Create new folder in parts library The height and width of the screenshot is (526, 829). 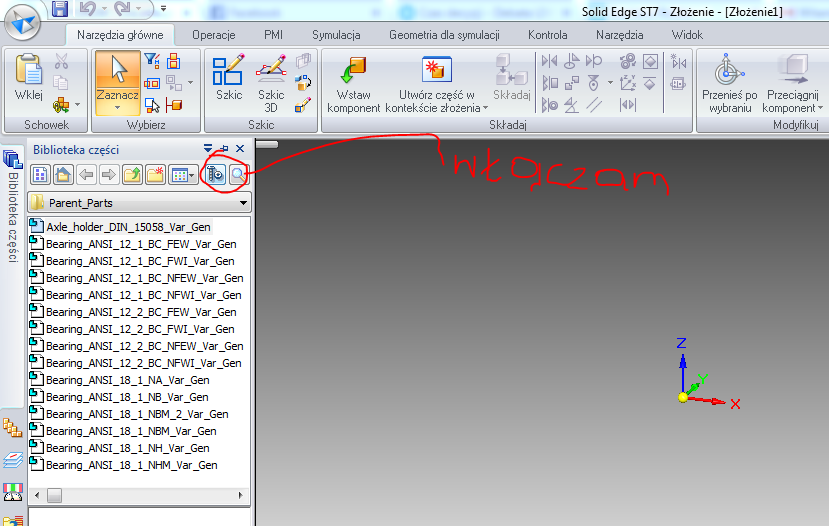(155, 175)
